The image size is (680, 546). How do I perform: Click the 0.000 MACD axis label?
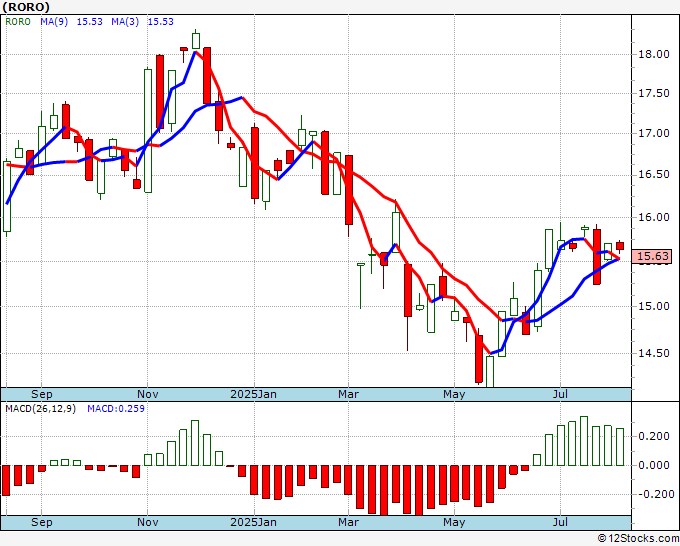(x=654, y=465)
